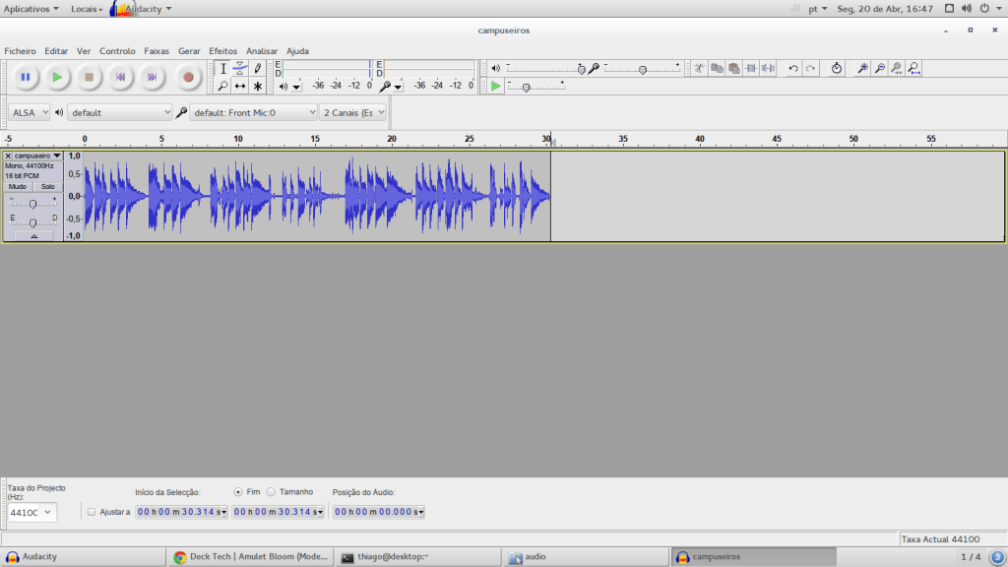
Task: Open the Efeitos menu
Action: (223, 51)
